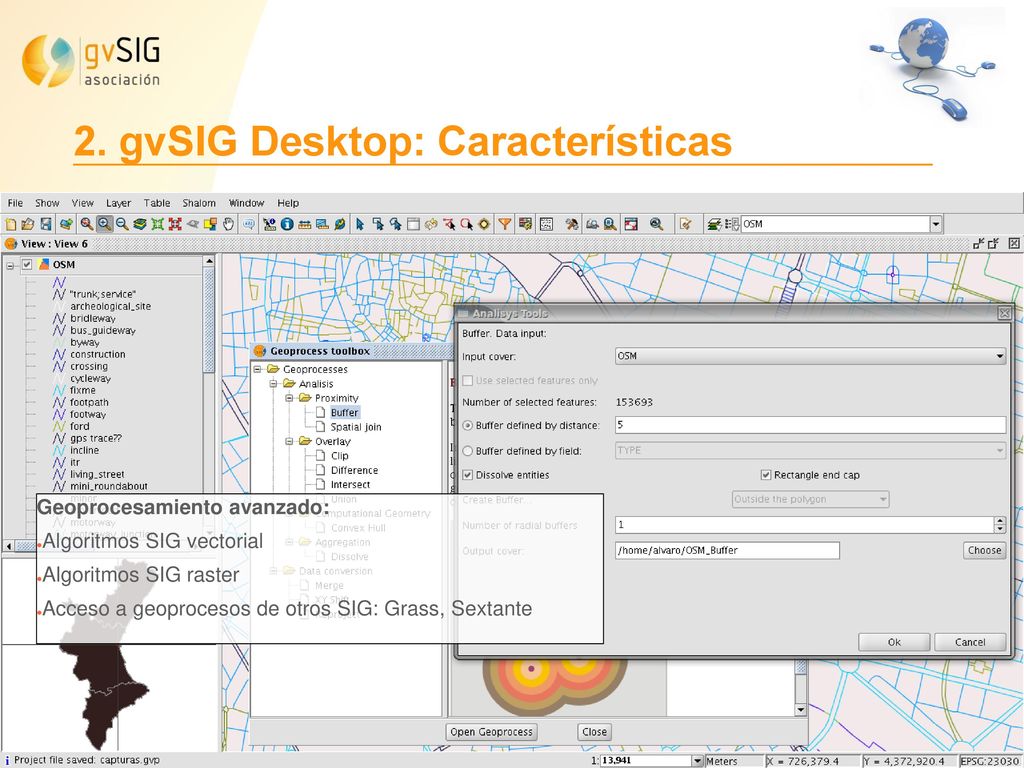Screen dimensions: 1024x768
Task: Select Difference geoprocess tree item
Action: (354, 470)
